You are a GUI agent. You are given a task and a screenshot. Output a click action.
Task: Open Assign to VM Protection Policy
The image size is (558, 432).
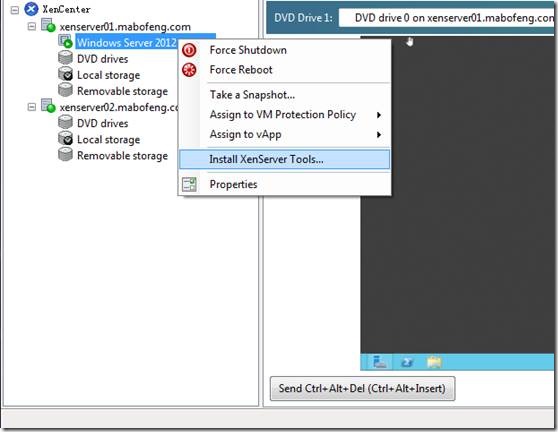tap(285, 115)
